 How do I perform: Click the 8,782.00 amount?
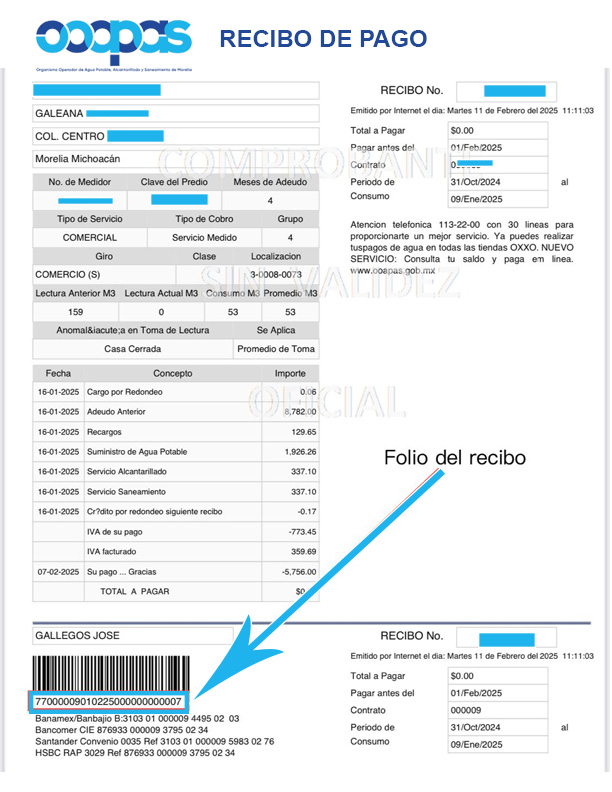300,412
